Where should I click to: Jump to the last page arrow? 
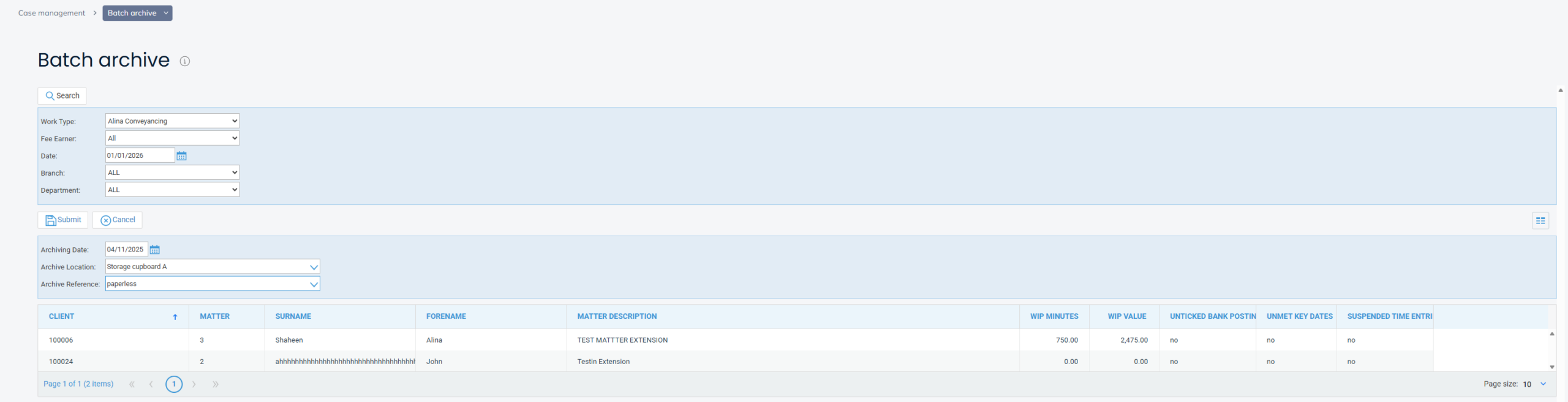click(216, 384)
